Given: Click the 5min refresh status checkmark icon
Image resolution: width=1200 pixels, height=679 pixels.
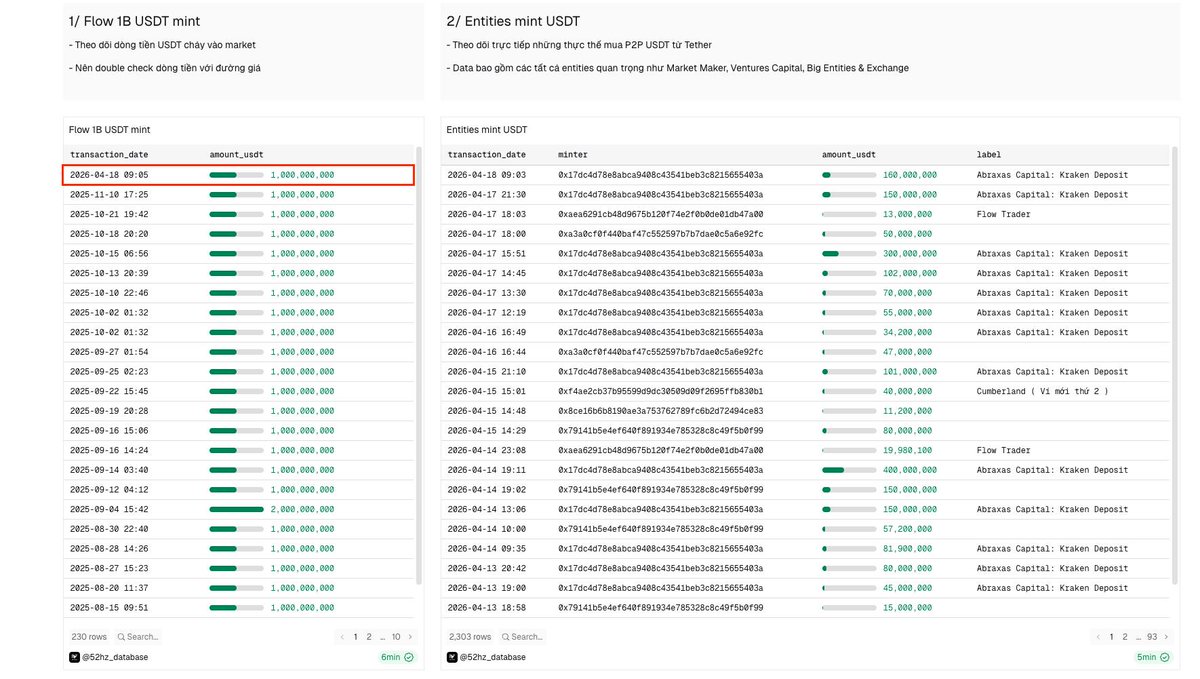Looking at the screenshot, I should pyautogui.click(x=1164, y=657).
